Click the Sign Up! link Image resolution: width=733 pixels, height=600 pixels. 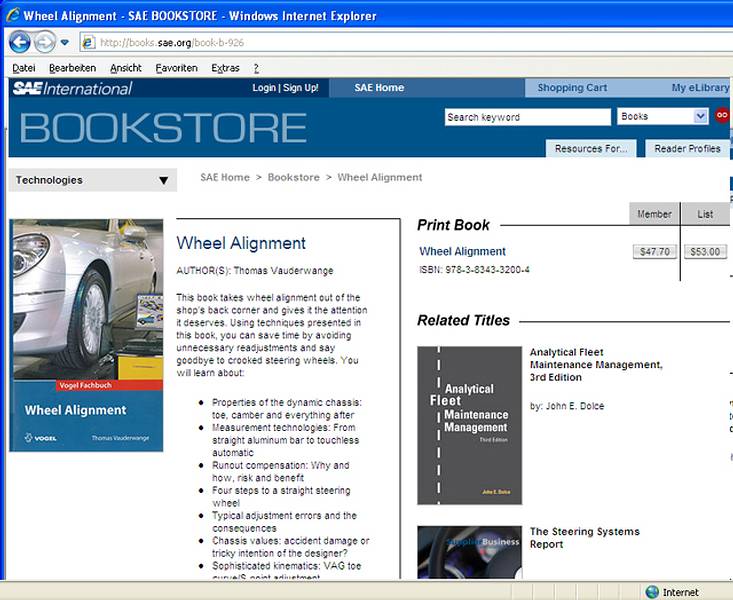click(301, 88)
